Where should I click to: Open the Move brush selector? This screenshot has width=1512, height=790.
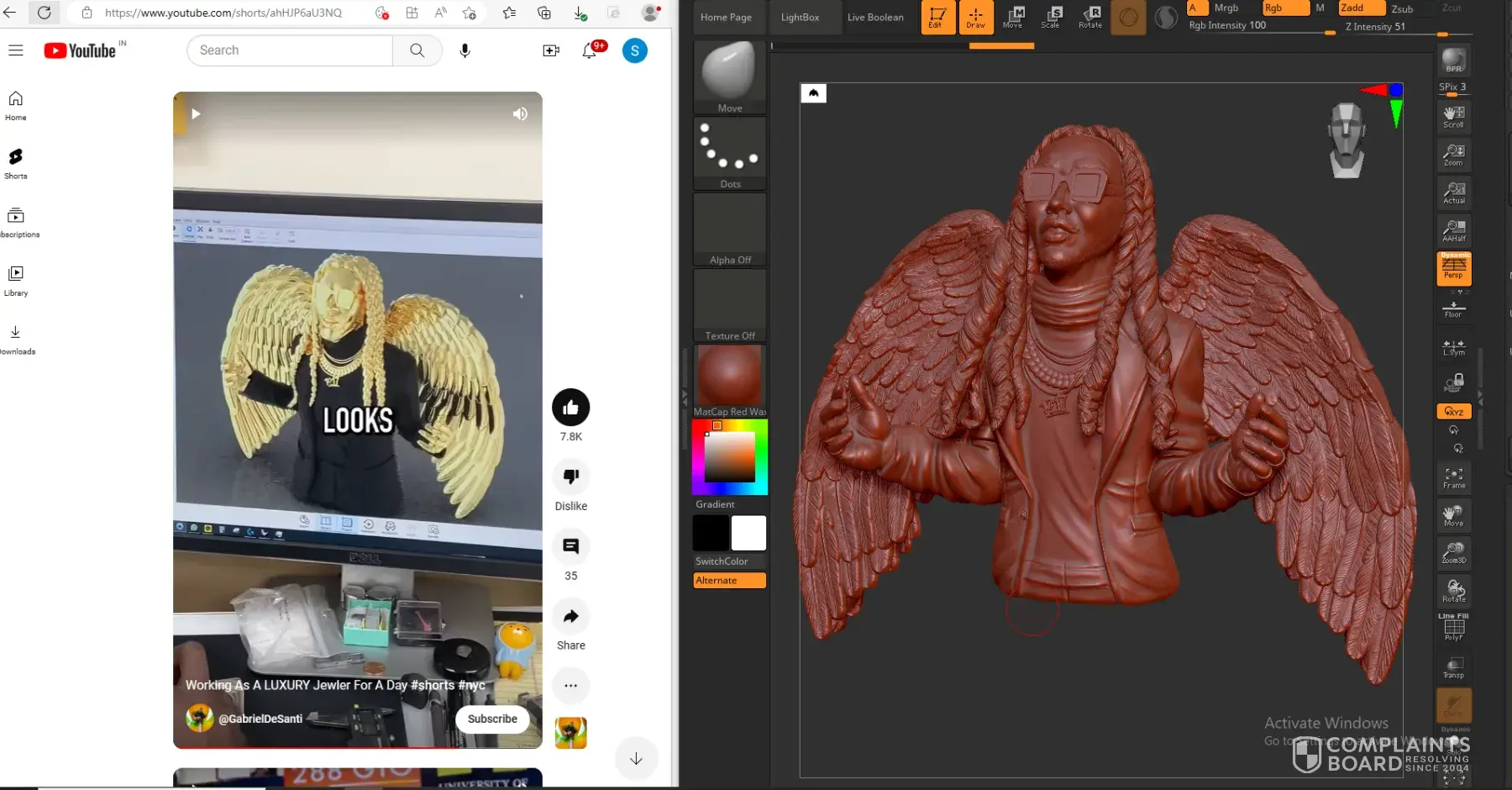coord(729,76)
